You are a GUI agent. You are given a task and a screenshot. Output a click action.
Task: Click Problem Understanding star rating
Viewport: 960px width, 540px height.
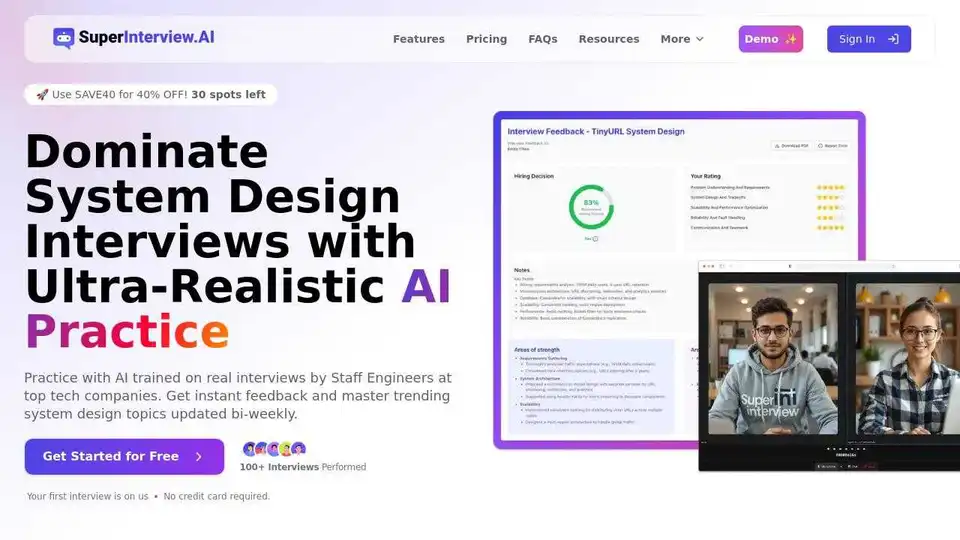[830, 187]
